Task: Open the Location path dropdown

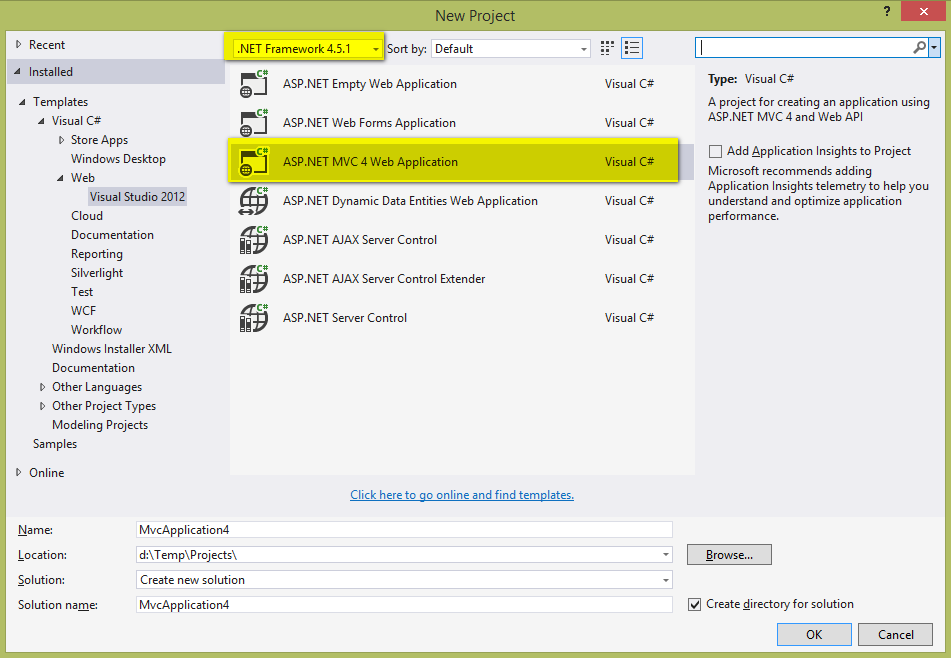Action: pyautogui.click(x=665, y=555)
